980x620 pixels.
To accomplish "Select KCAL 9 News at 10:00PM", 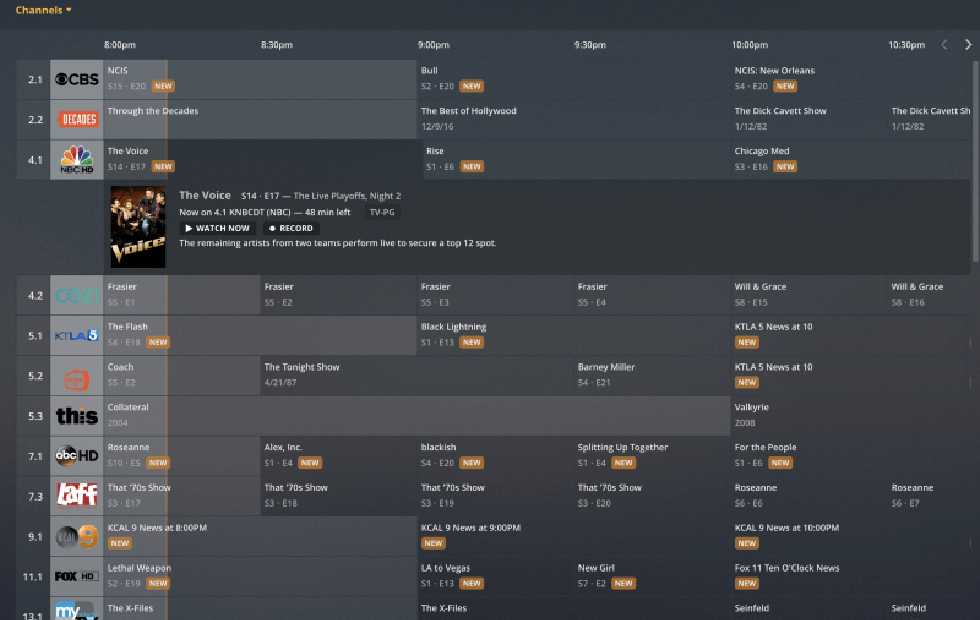I will [851, 536].
